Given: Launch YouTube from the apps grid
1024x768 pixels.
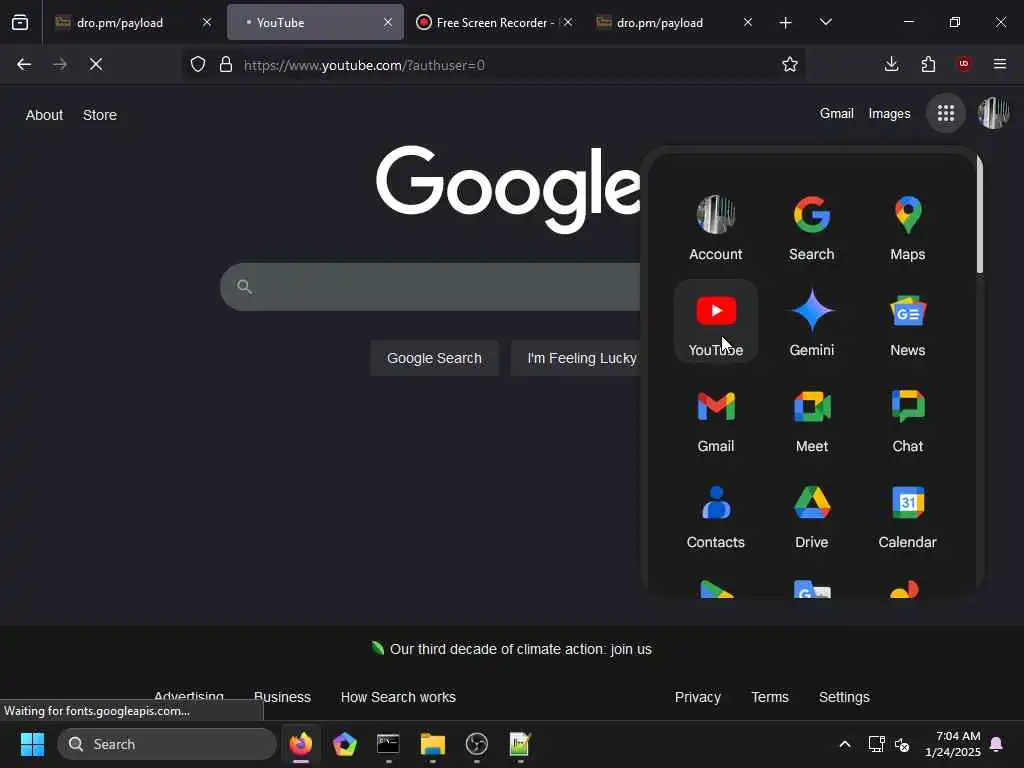Looking at the screenshot, I should (x=716, y=321).
